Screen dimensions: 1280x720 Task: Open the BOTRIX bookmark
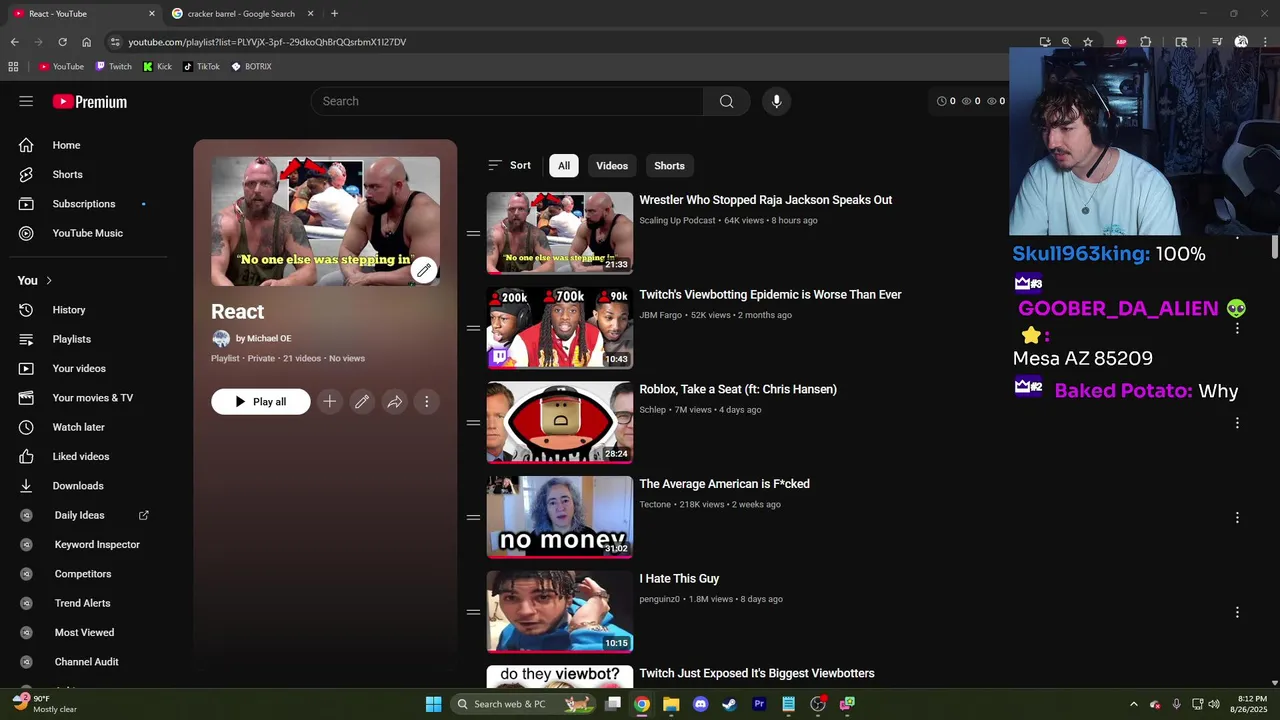(x=251, y=67)
